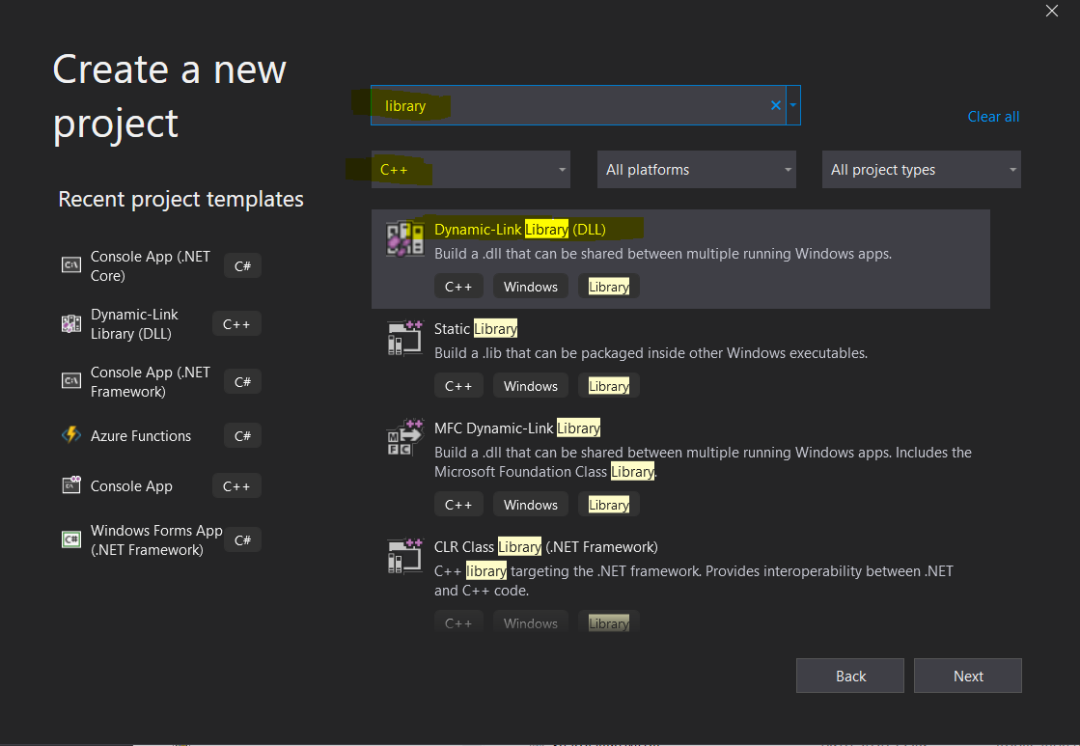This screenshot has height=746, width=1080.
Task: Click the C++ badge beside recent Dynamic-Link Library
Action: tap(236, 324)
